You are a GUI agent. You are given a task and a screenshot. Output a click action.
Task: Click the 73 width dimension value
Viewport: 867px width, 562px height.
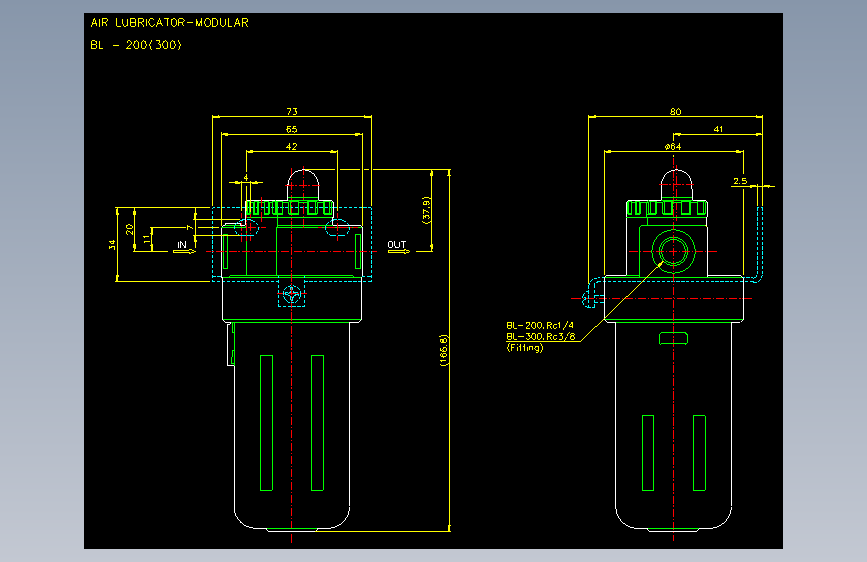[x=292, y=112]
